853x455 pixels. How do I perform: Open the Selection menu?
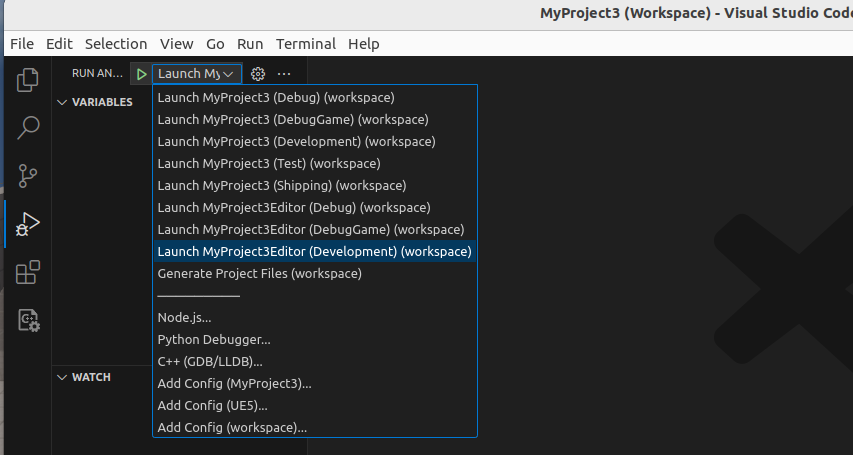(116, 44)
